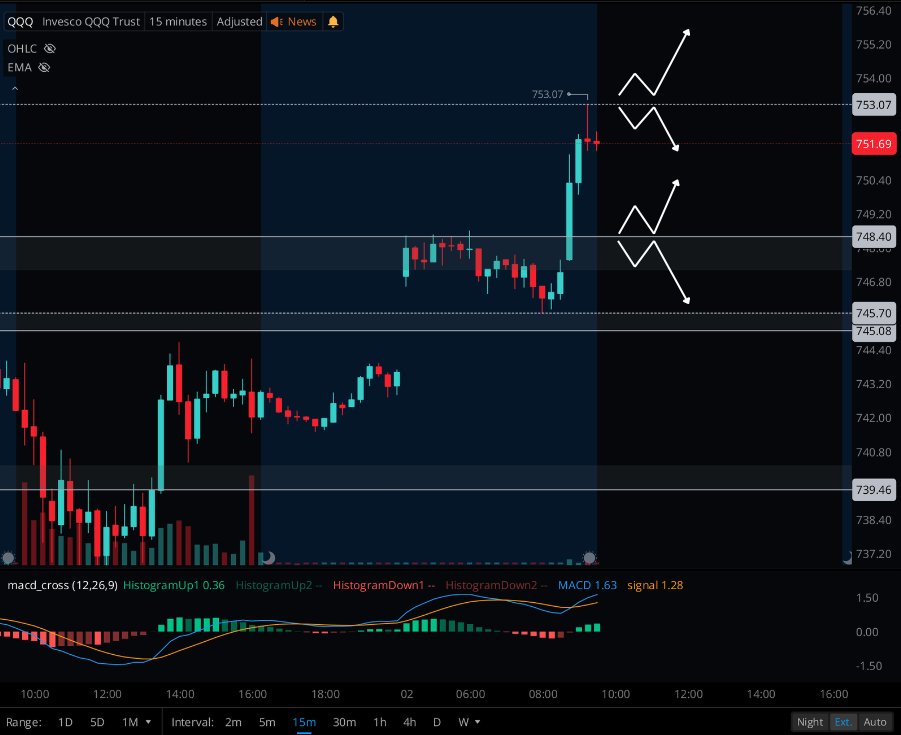Toggle Auto scale mode

pyautogui.click(x=875, y=722)
